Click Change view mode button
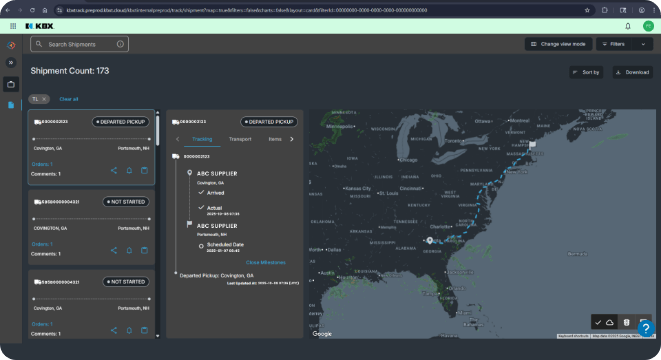The image size is (661, 360). (x=558, y=44)
